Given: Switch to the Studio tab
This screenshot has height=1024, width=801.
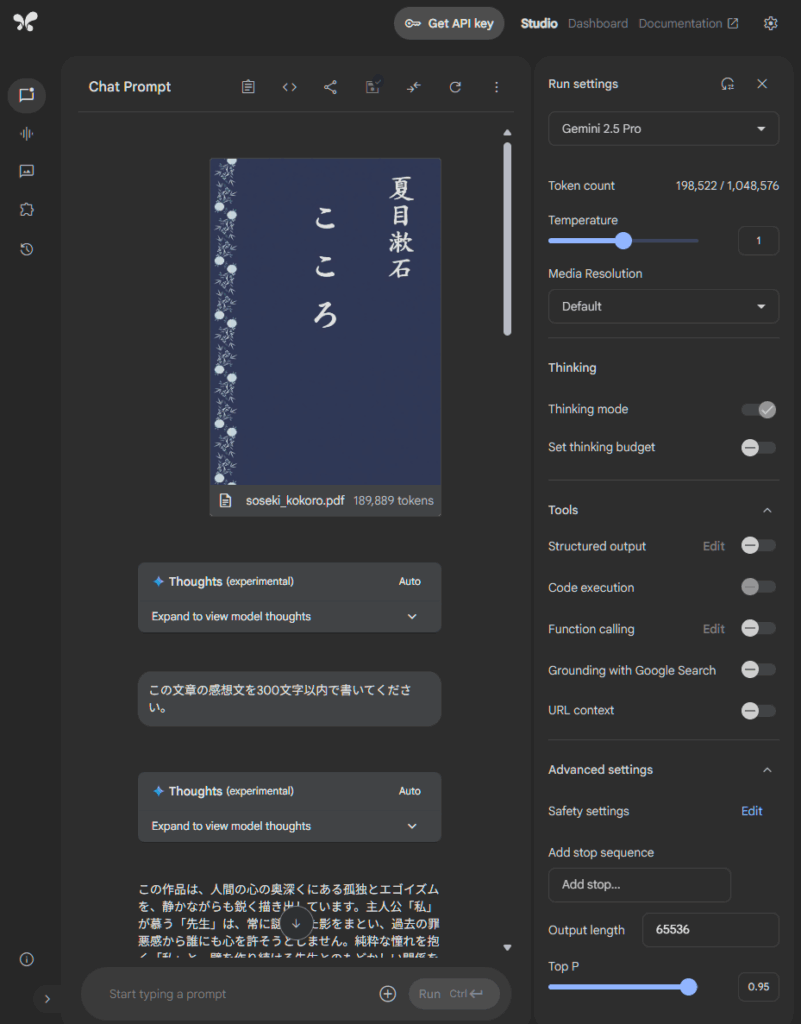Looking at the screenshot, I should pyautogui.click(x=539, y=24).
